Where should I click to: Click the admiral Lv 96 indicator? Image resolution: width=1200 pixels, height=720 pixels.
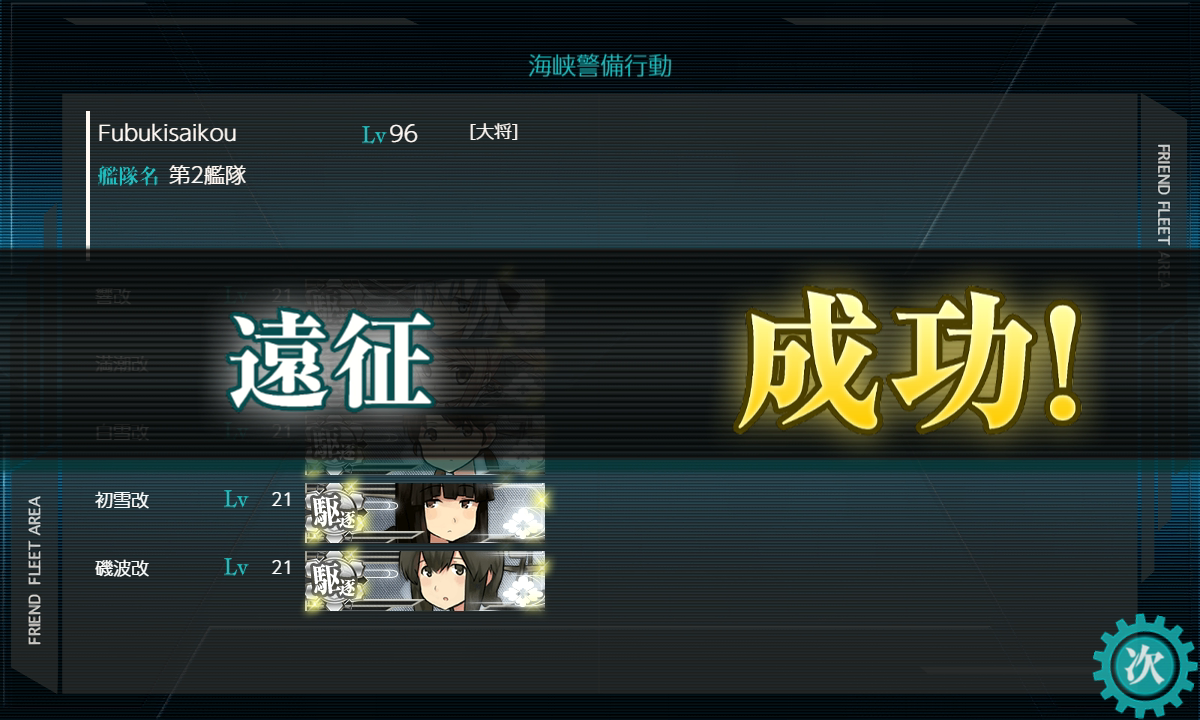click(390, 134)
